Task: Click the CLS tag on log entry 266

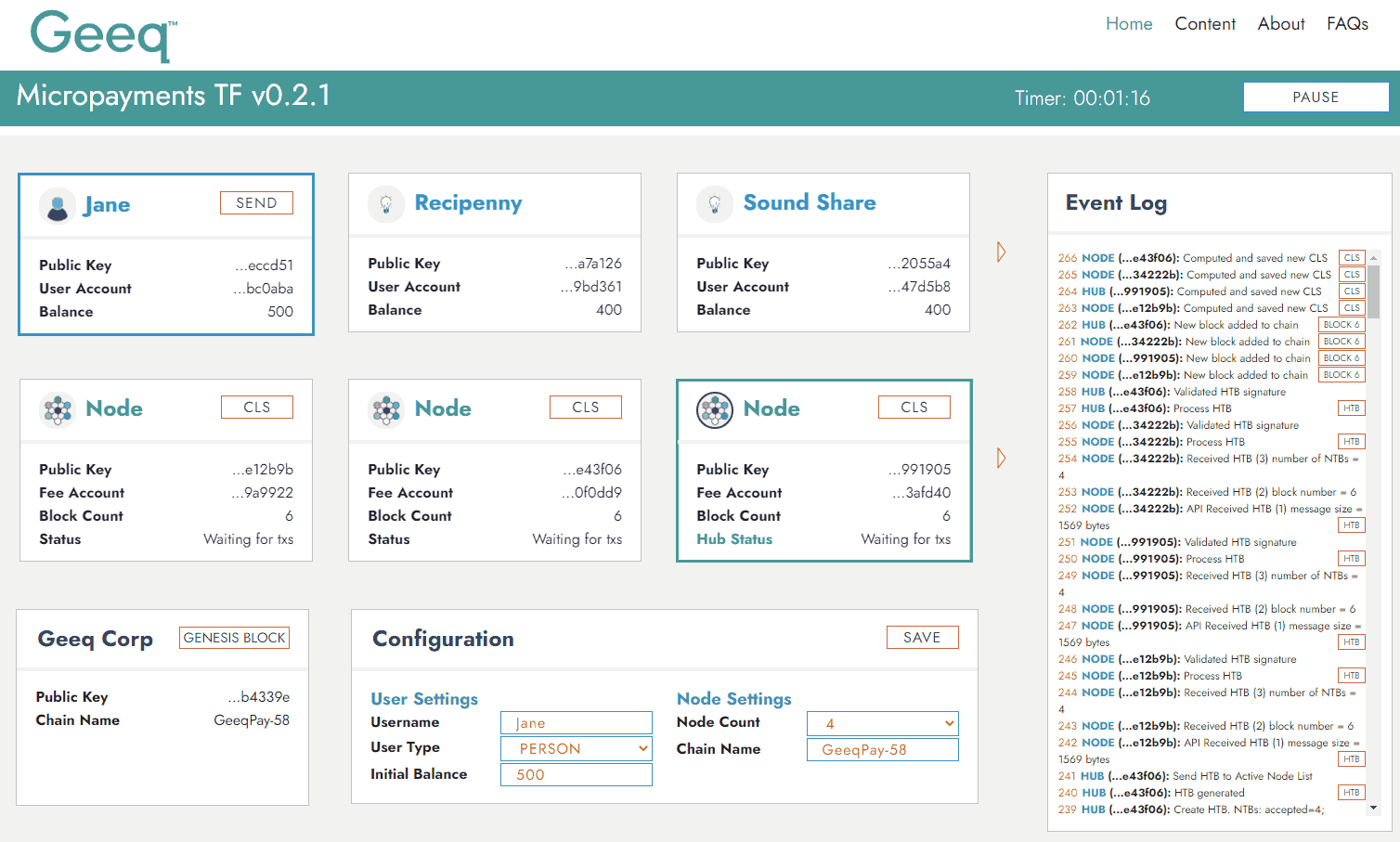Action: click(x=1352, y=258)
